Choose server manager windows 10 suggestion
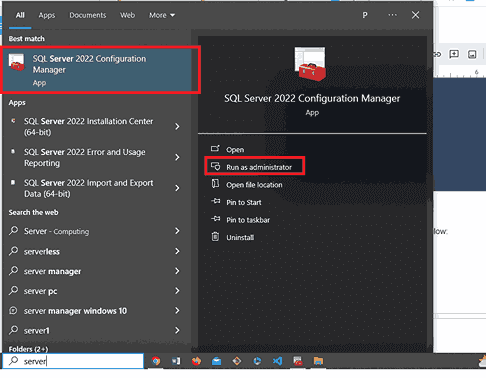Screen dimensions: 486x378 (x=75, y=311)
